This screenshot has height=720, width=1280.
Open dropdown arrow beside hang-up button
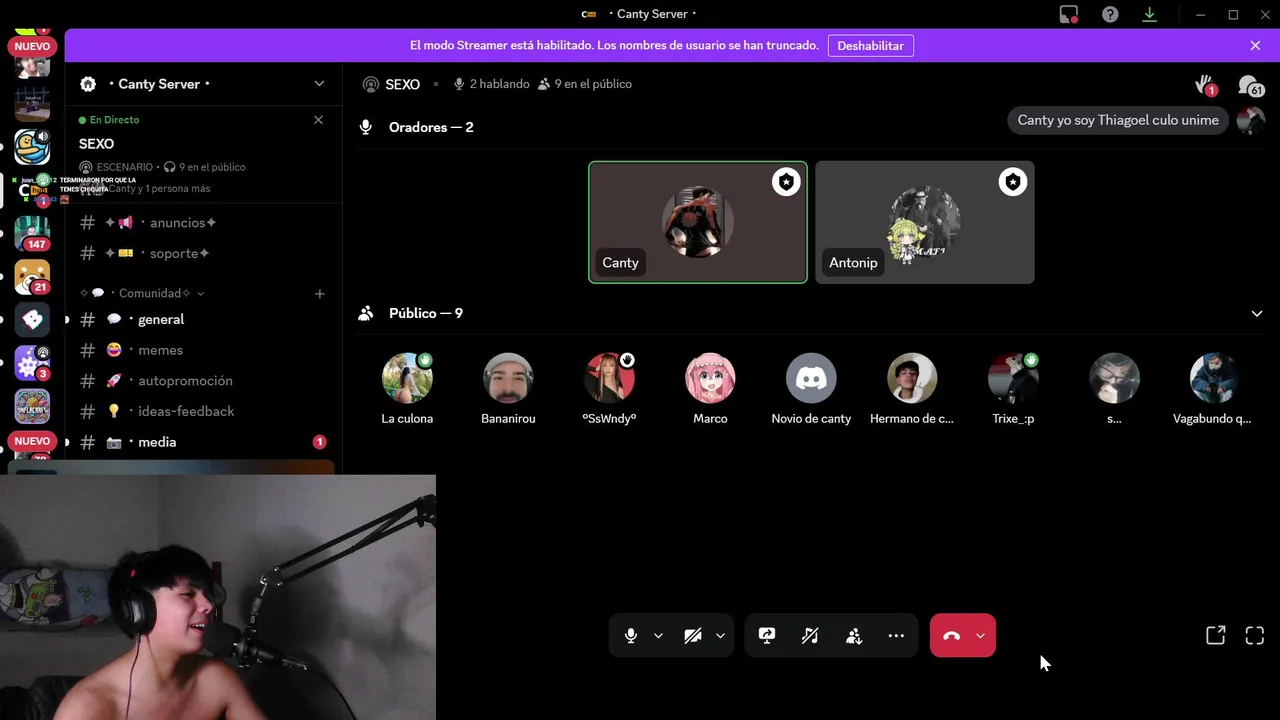click(980, 636)
